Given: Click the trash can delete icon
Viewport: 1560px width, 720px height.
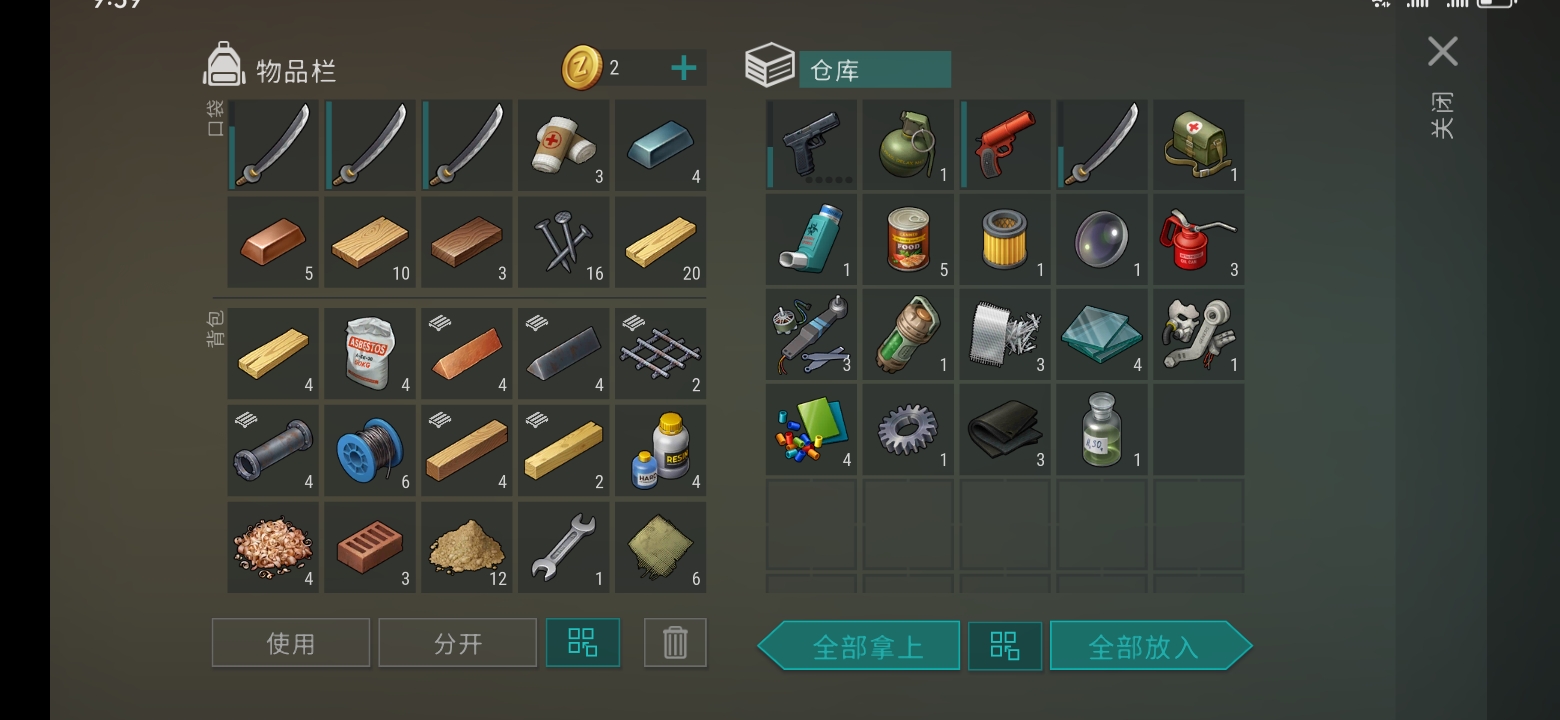Looking at the screenshot, I should [675, 642].
